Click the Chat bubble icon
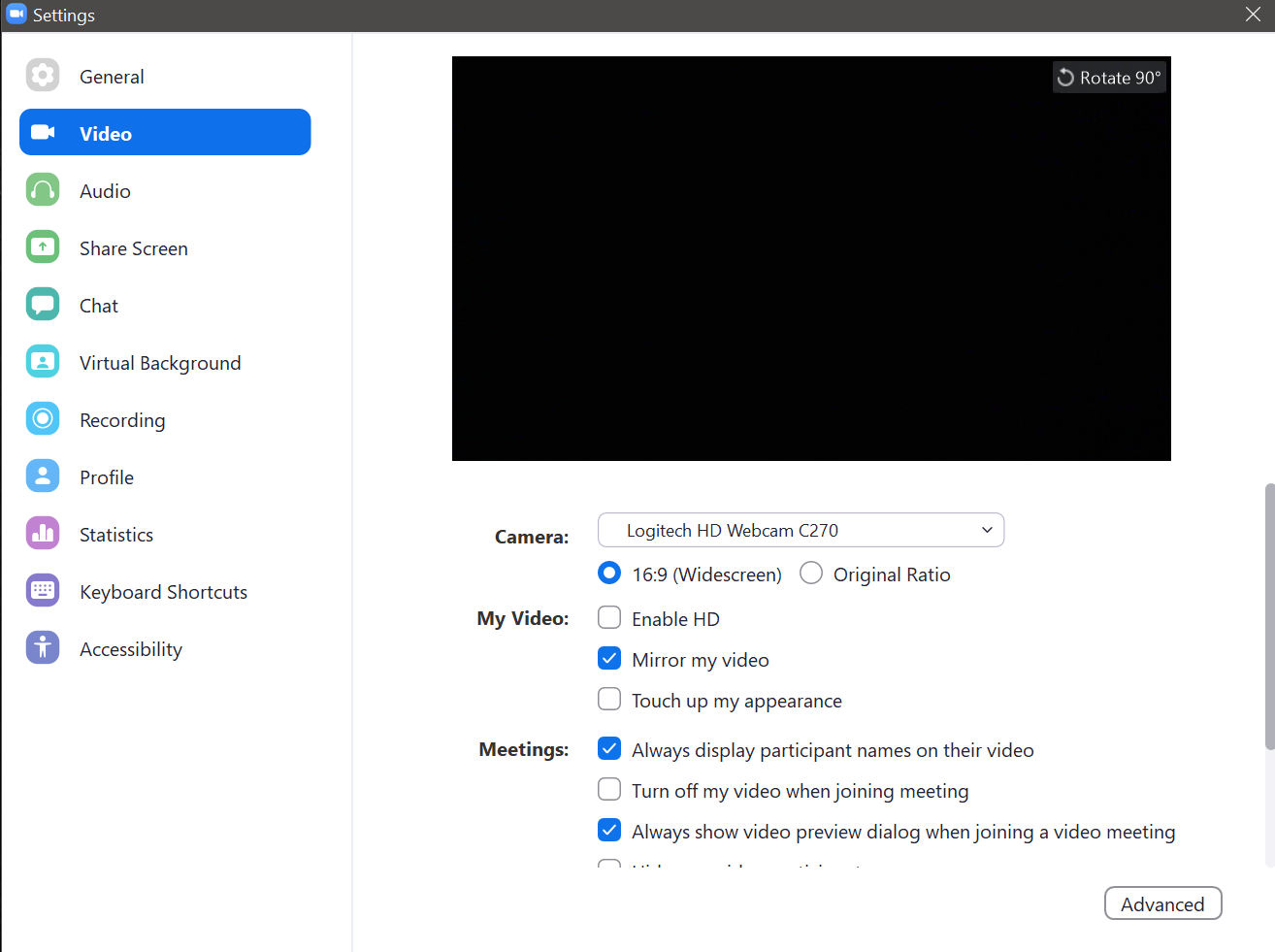 (43, 305)
